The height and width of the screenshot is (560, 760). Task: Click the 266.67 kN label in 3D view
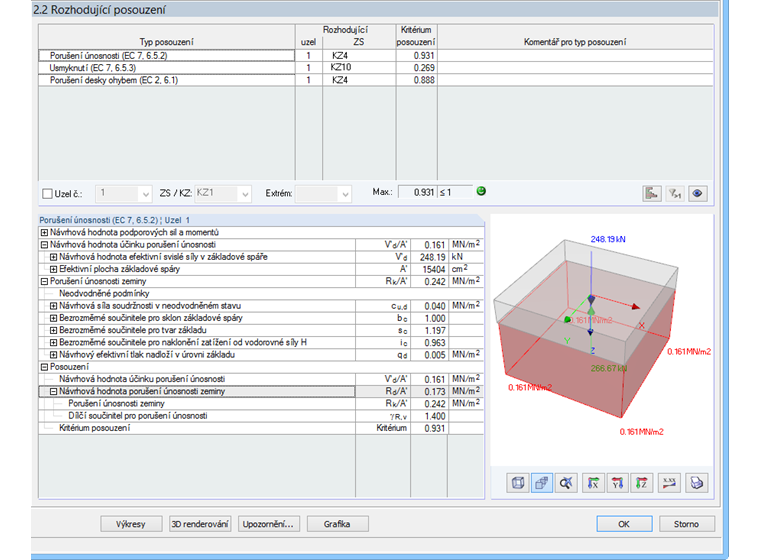[x=609, y=368]
